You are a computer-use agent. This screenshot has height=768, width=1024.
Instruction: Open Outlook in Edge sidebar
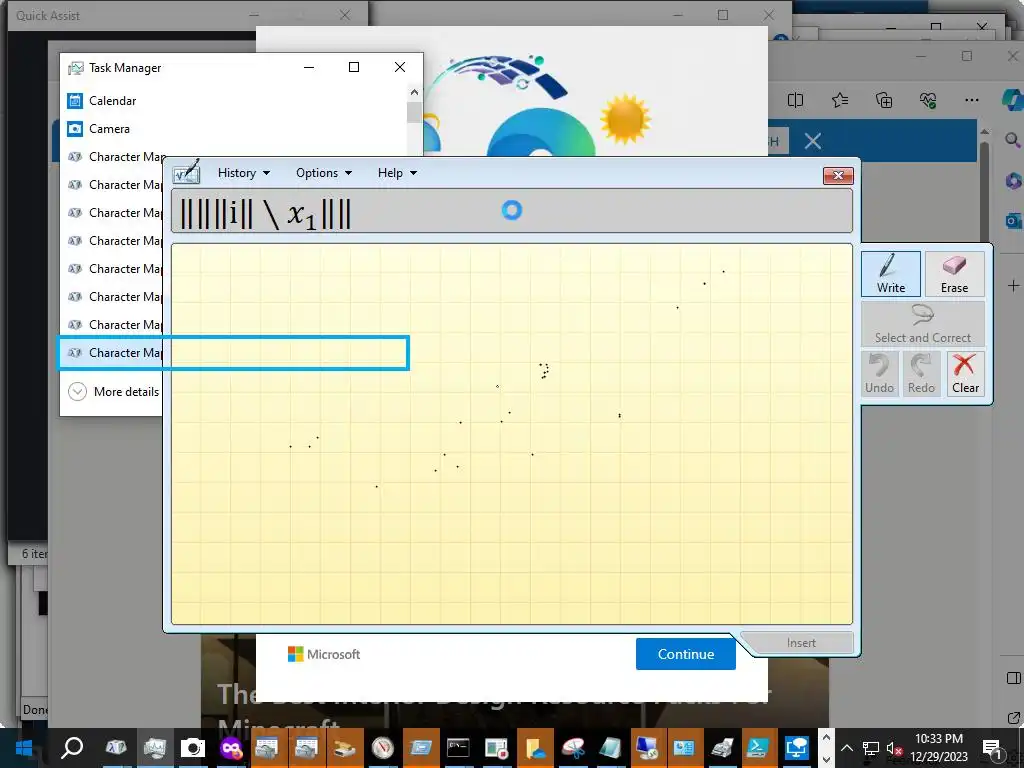tap(1013, 221)
